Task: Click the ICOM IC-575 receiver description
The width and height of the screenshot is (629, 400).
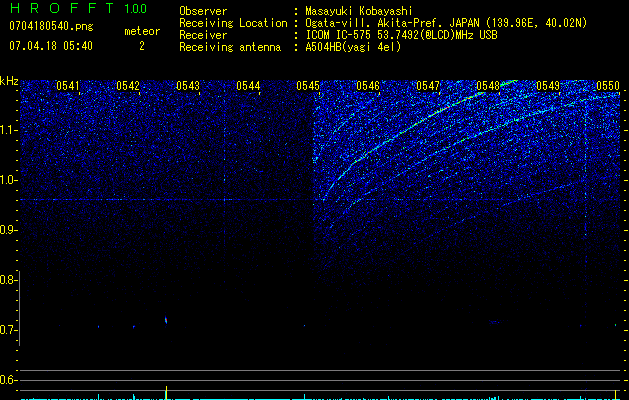Action: (401, 35)
